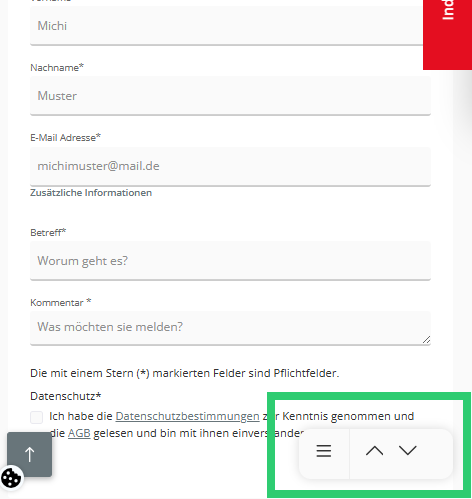Viewport: 472px width, 499px height.
Task: Click the Betreff field 'Worum geht es?'
Action: (230, 261)
